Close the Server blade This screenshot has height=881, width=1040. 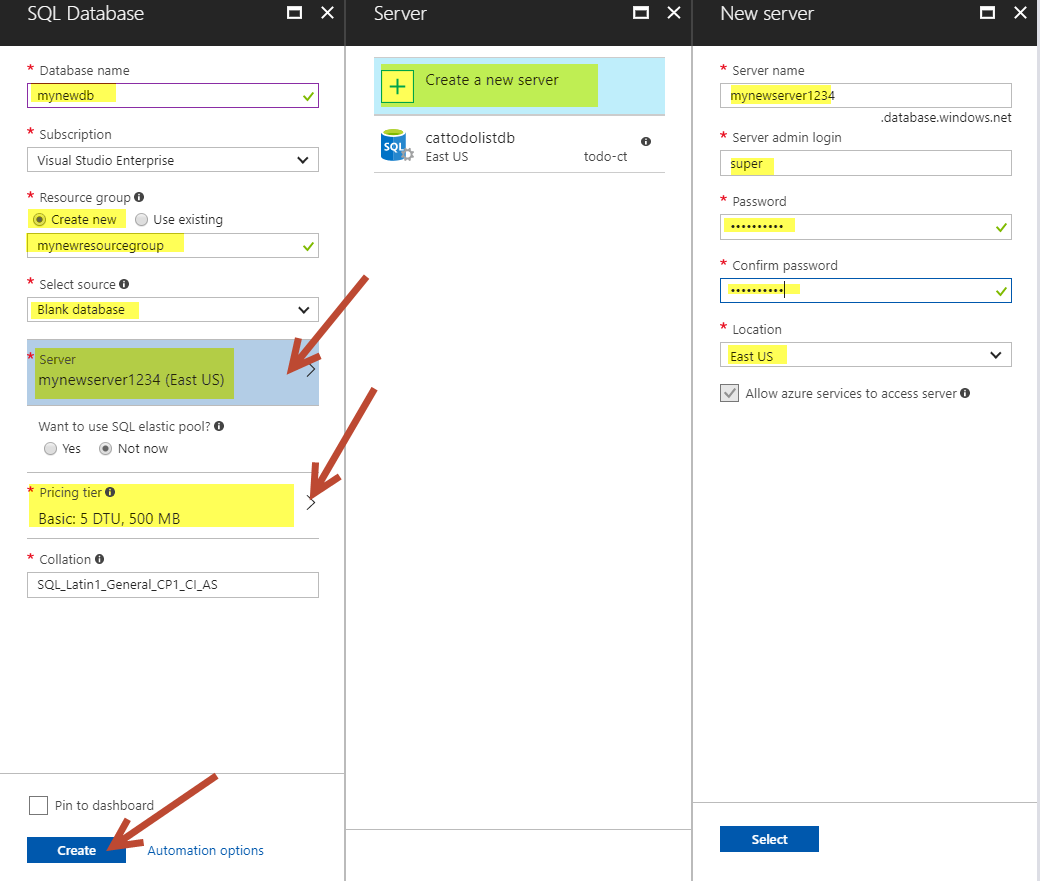coord(674,13)
